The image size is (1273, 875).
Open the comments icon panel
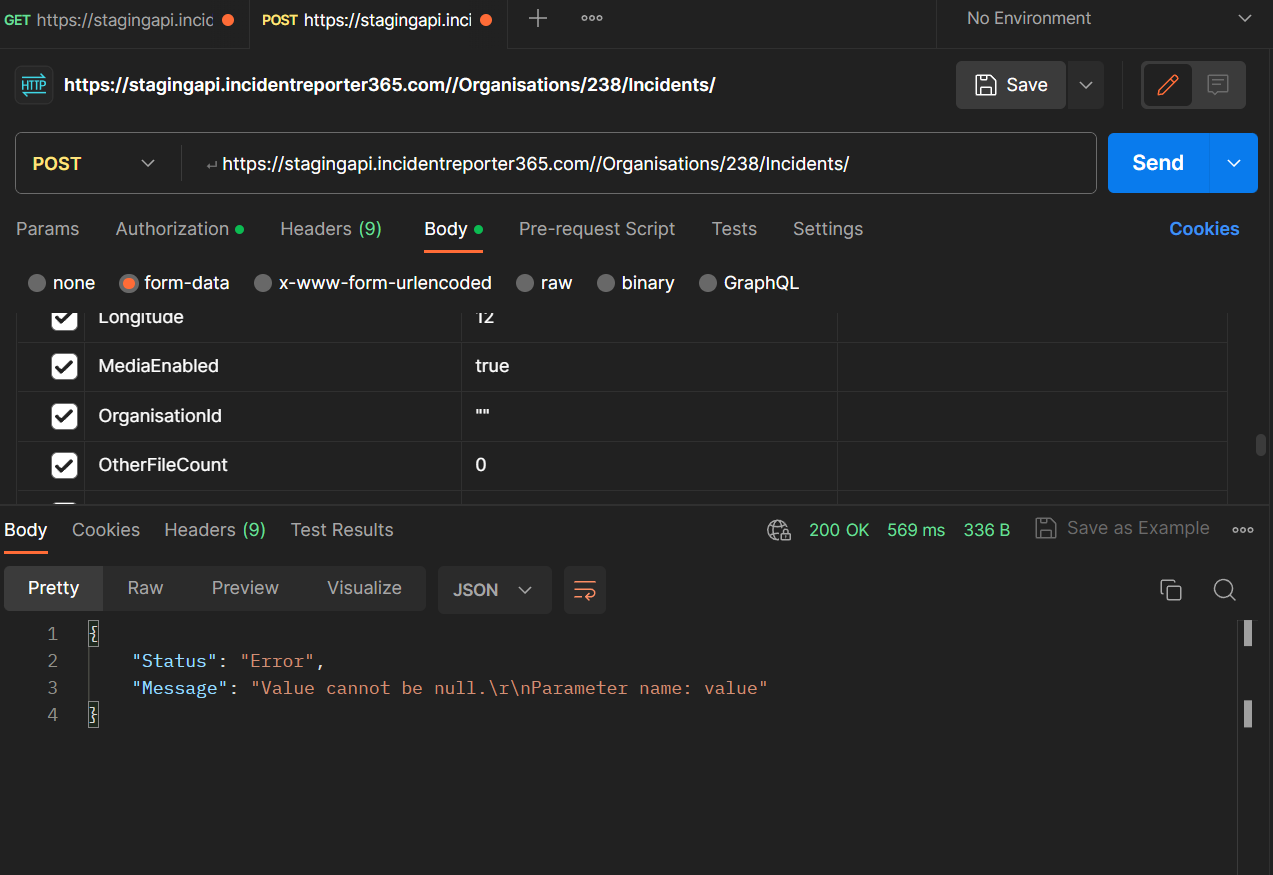tap(1218, 85)
